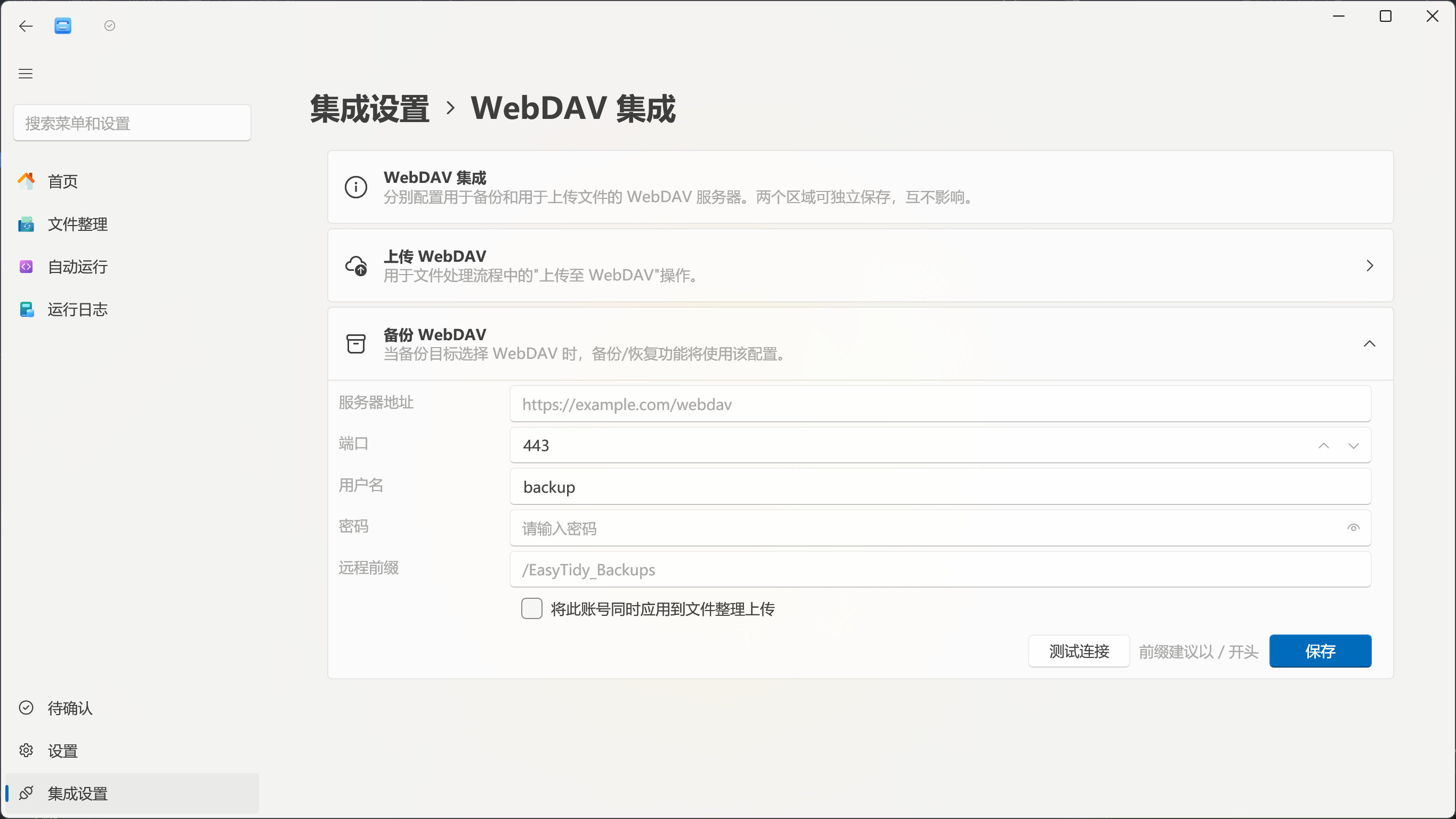The image size is (1456, 819).
Task: Click the 上传 WebDAV card title
Action: tap(435, 255)
